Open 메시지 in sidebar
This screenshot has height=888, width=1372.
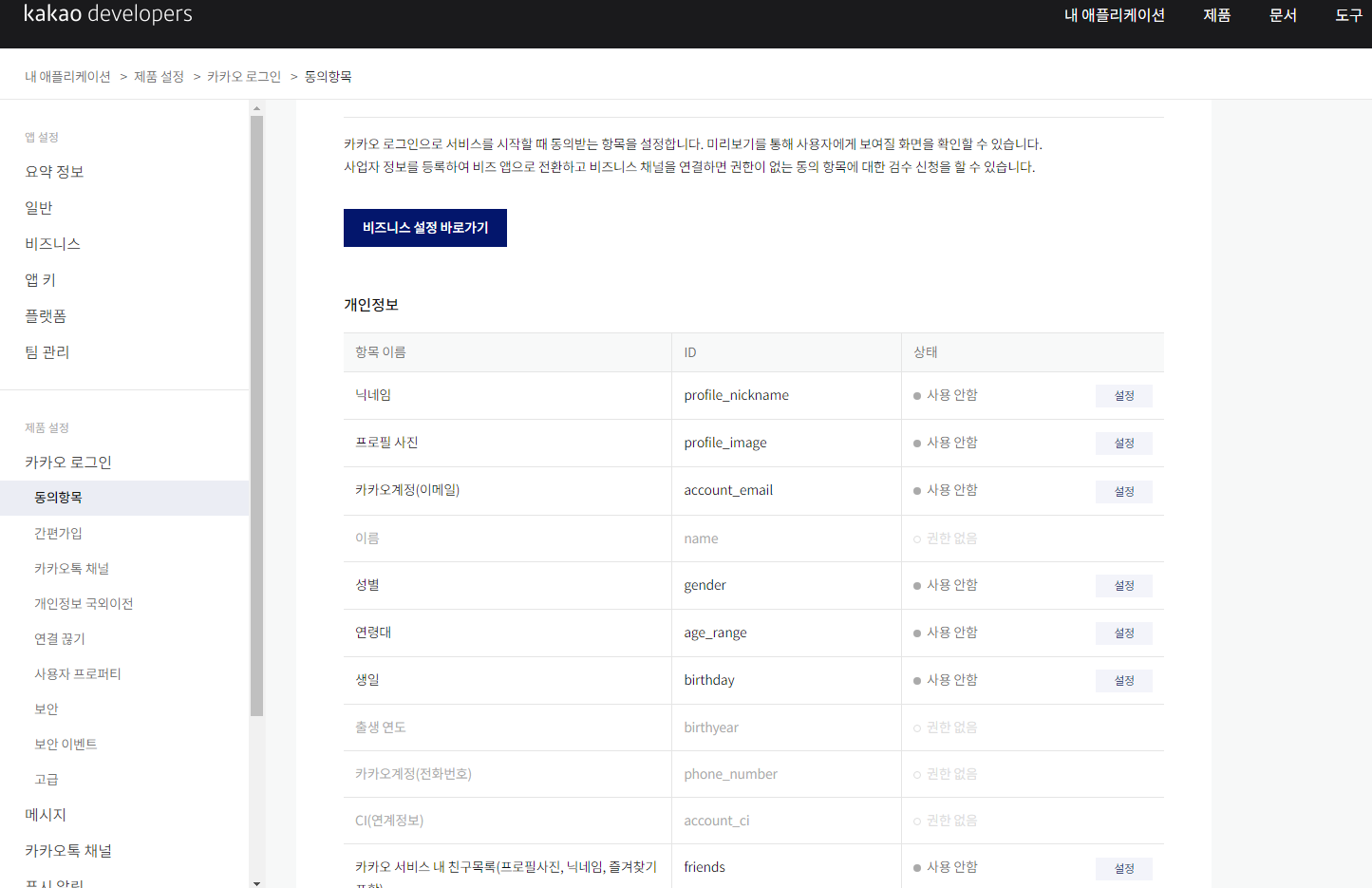click(x=46, y=815)
